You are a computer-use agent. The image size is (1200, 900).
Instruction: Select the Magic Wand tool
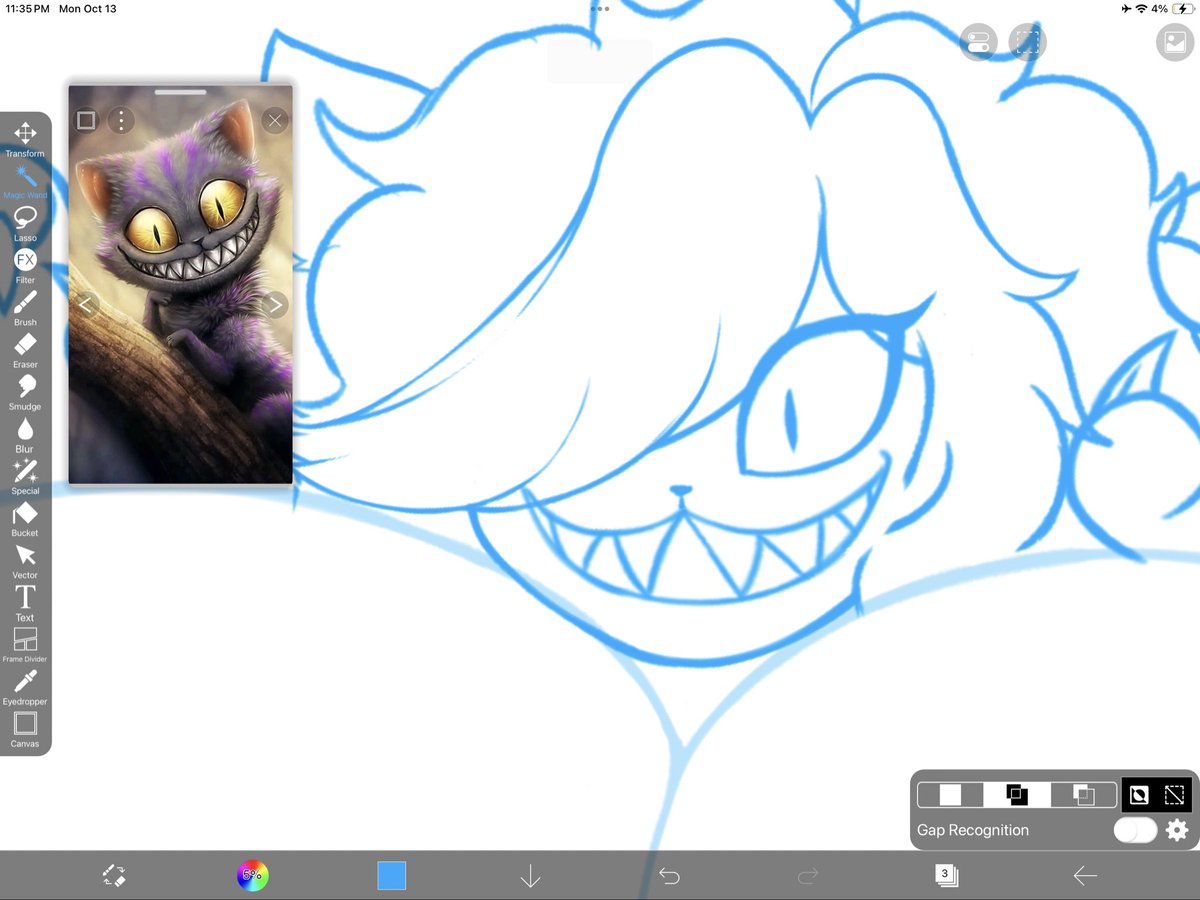pos(25,181)
